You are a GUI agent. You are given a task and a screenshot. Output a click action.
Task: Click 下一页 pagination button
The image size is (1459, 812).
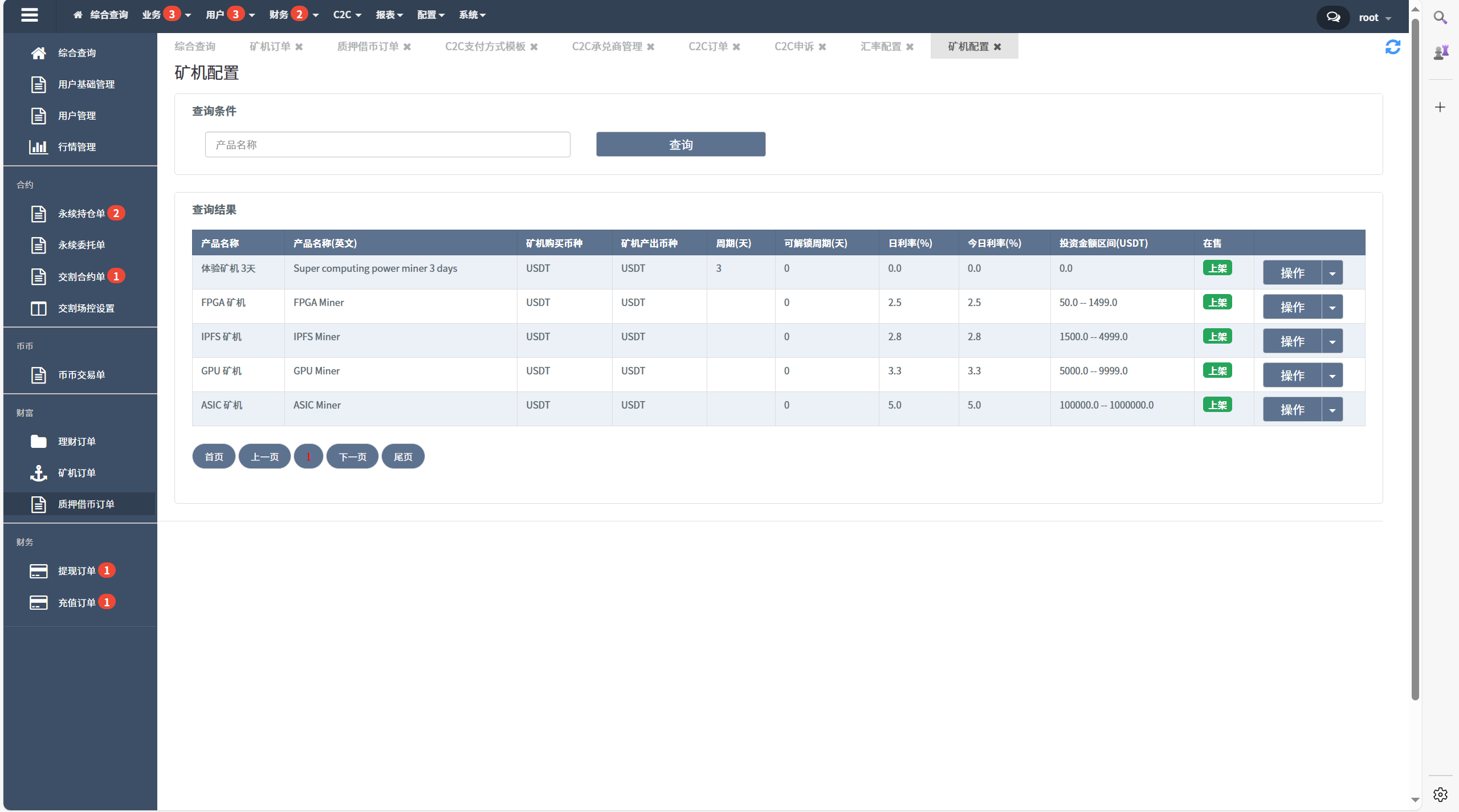(352, 457)
